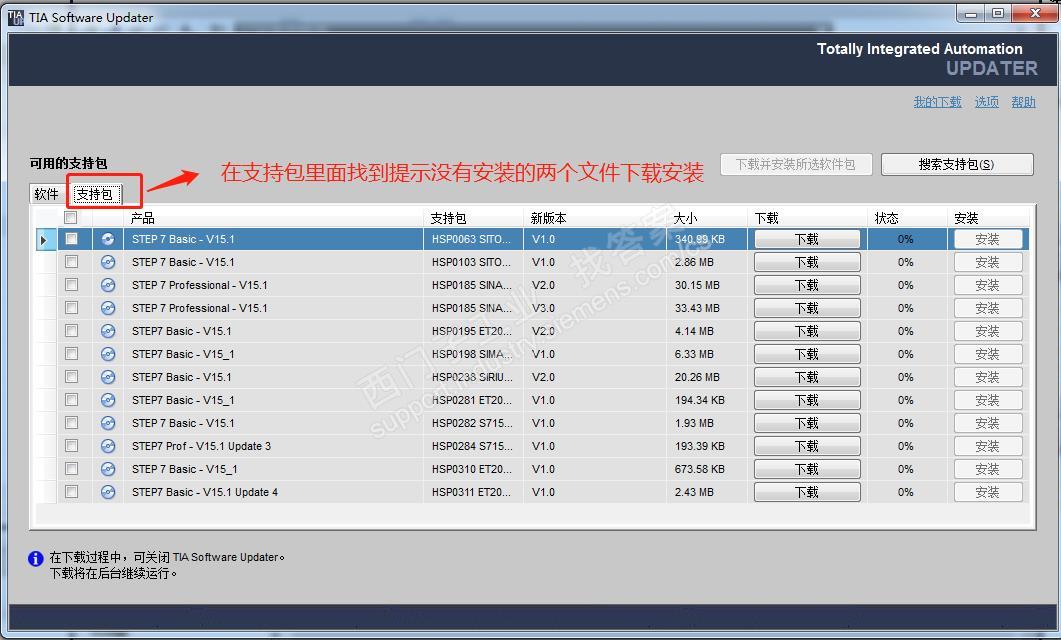Click the row selector arrow beside HSP0063

click(x=45, y=239)
